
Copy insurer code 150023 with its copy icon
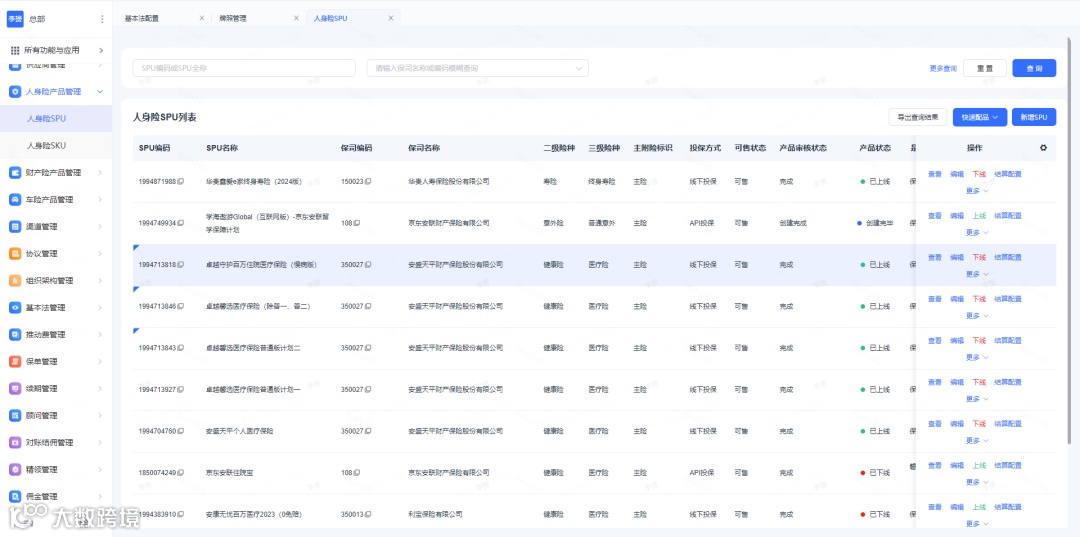368,182
